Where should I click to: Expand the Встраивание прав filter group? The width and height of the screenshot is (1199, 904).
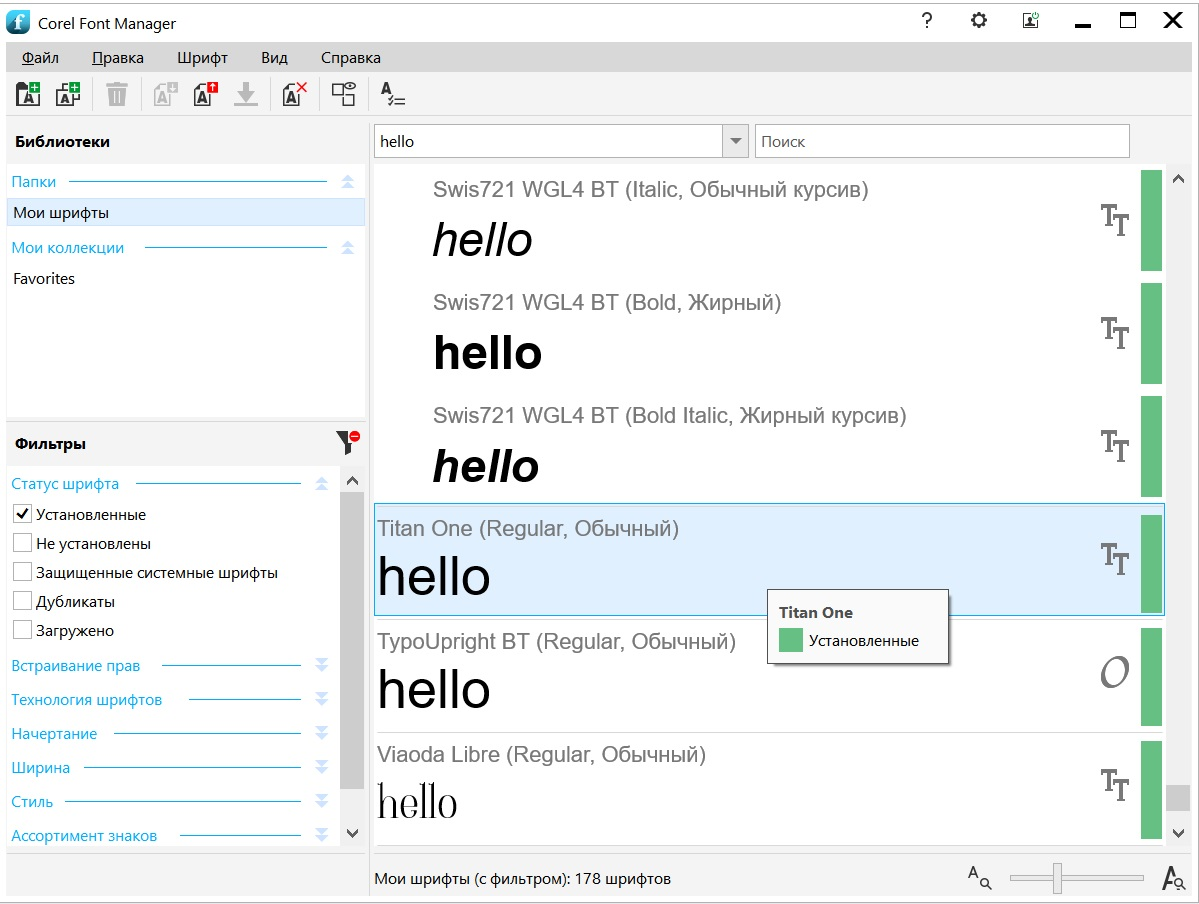pyautogui.click(x=321, y=665)
